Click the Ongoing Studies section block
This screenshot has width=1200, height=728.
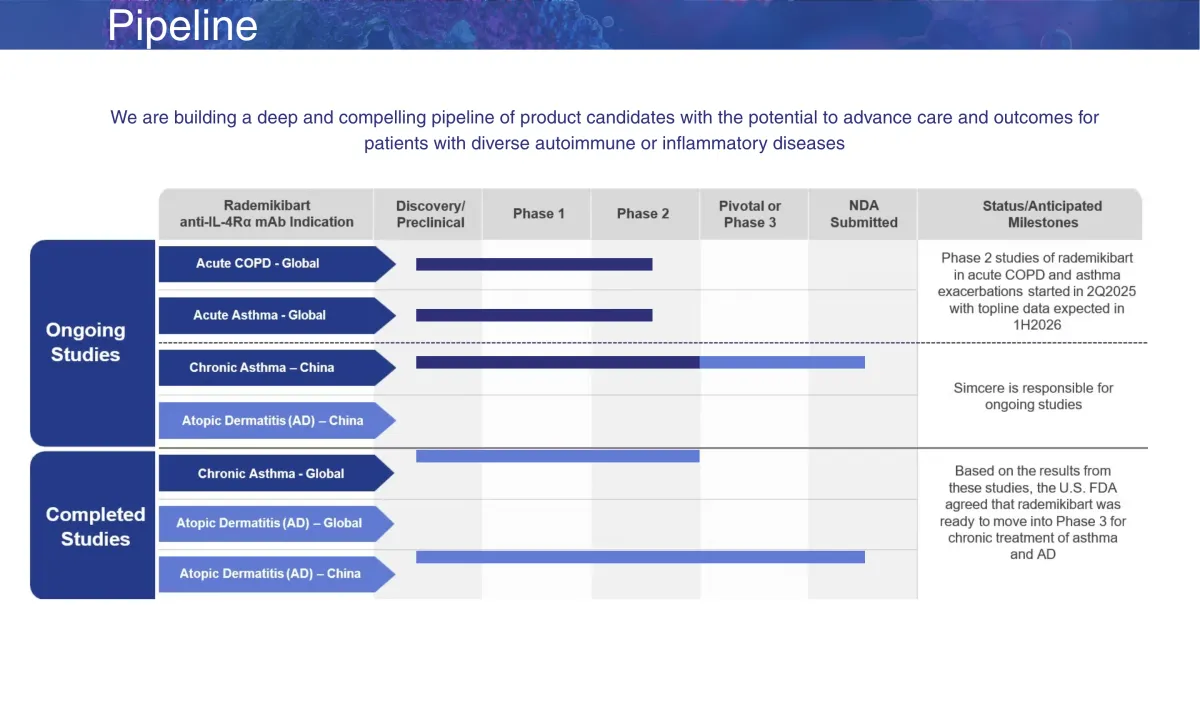click(92, 343)
